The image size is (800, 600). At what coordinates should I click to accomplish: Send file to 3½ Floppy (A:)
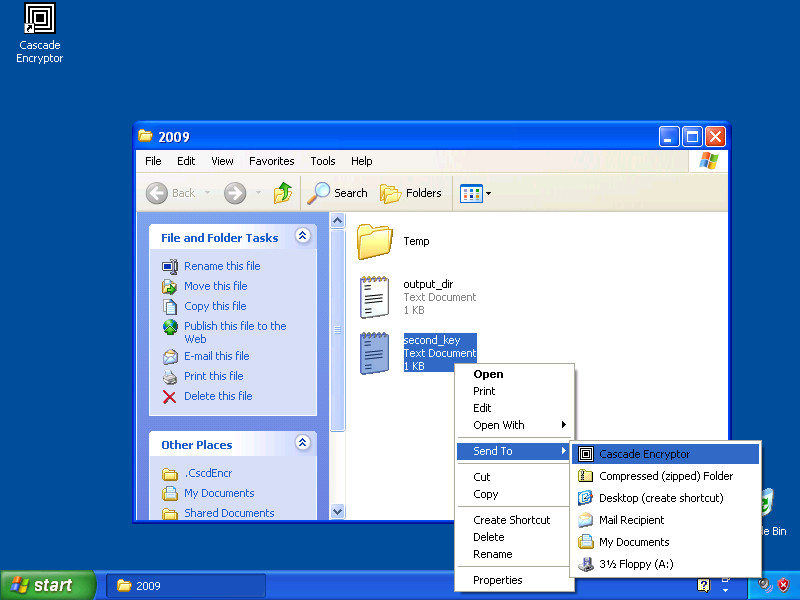point(665,564)
